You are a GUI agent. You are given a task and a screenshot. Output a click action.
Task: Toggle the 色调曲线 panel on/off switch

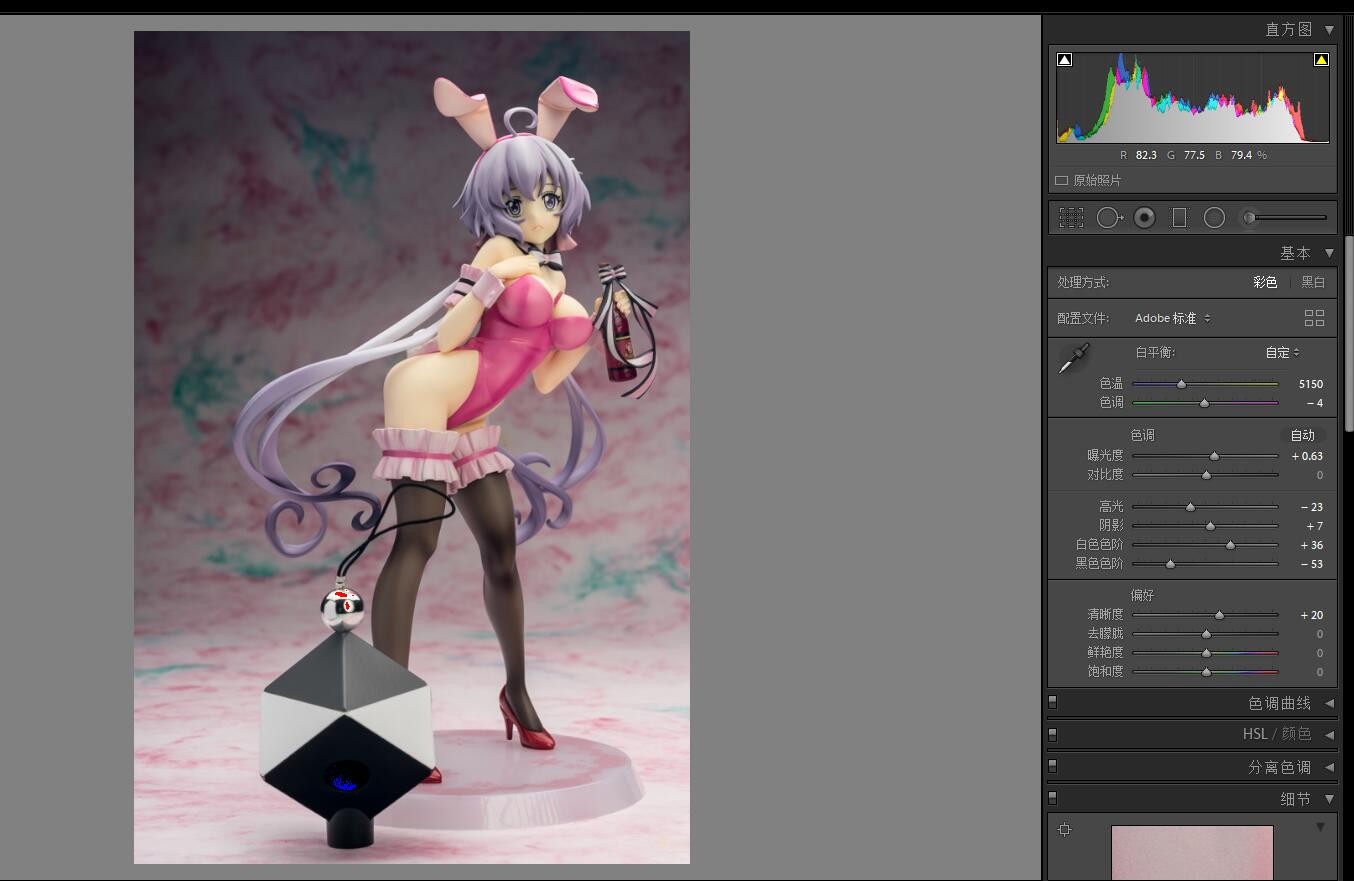1052,703
